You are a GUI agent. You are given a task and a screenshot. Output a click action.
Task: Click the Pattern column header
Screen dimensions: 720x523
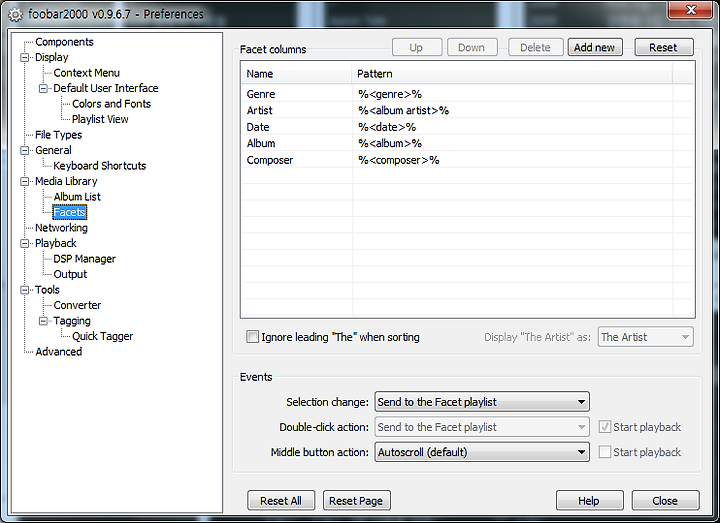[x=512, y=74]
